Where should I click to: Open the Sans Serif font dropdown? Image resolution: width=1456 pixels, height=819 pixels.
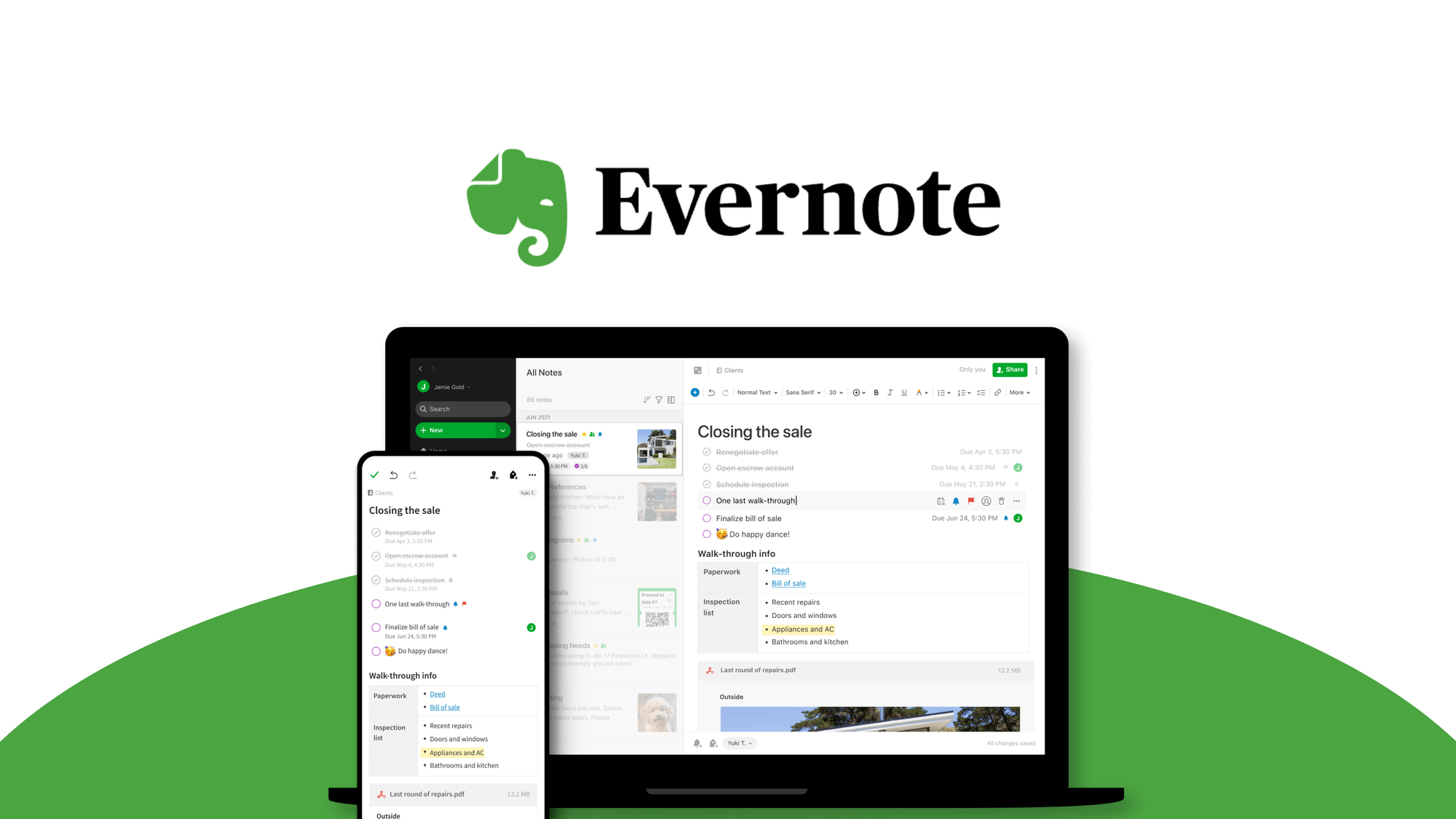coord(804,392)
